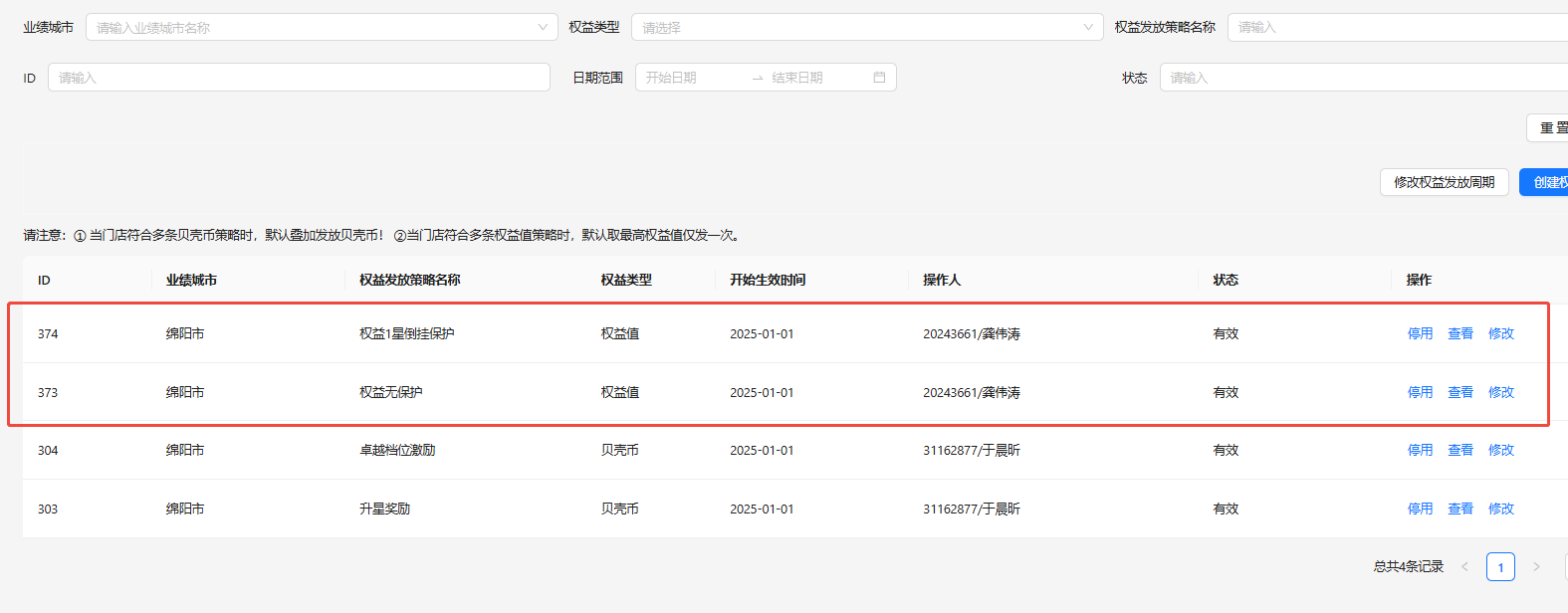1568x613 pixels.
Task: Focus the ID search input
Action: 299,78
